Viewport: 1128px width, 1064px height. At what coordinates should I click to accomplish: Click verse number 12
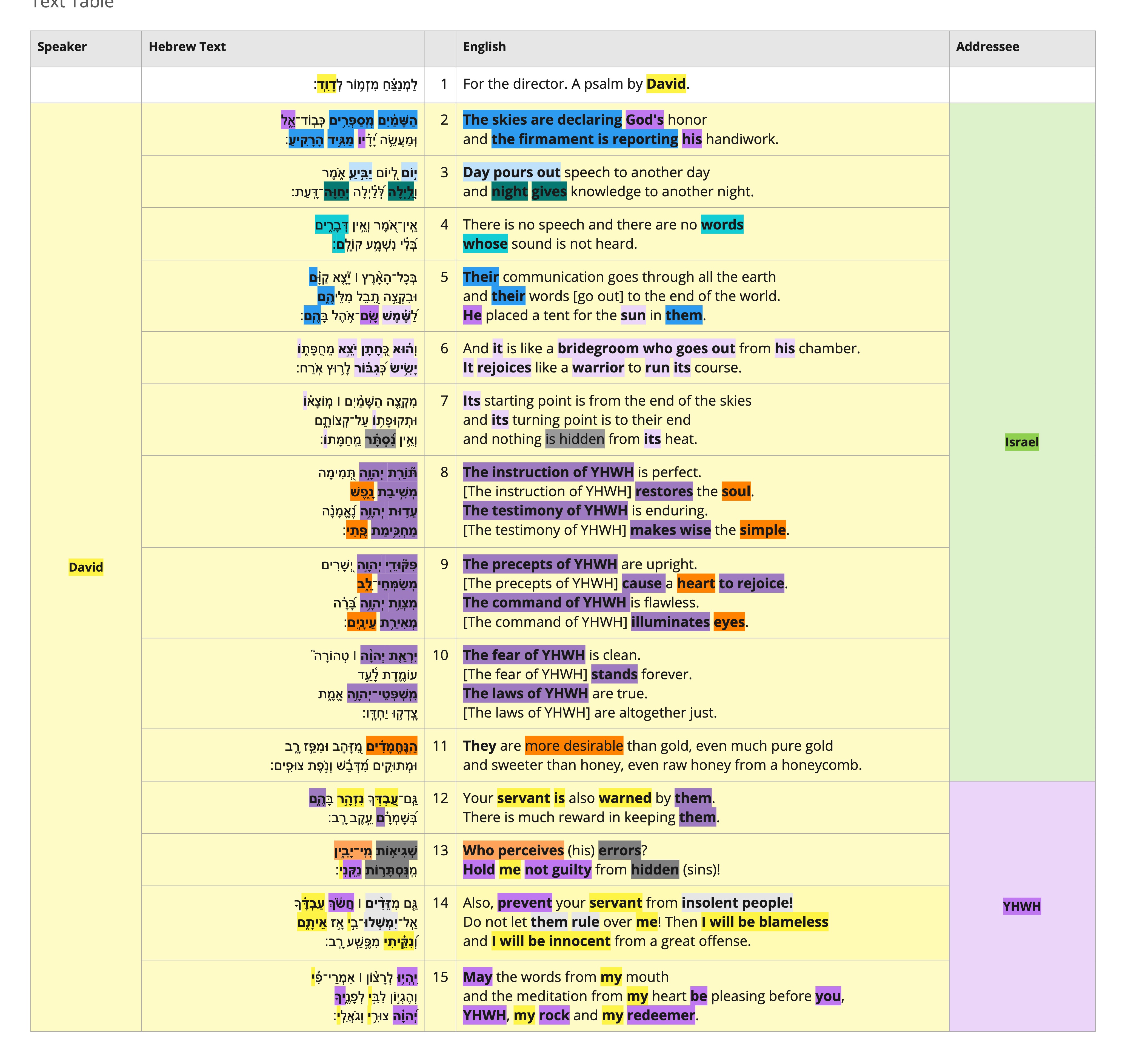click(440, 798)
